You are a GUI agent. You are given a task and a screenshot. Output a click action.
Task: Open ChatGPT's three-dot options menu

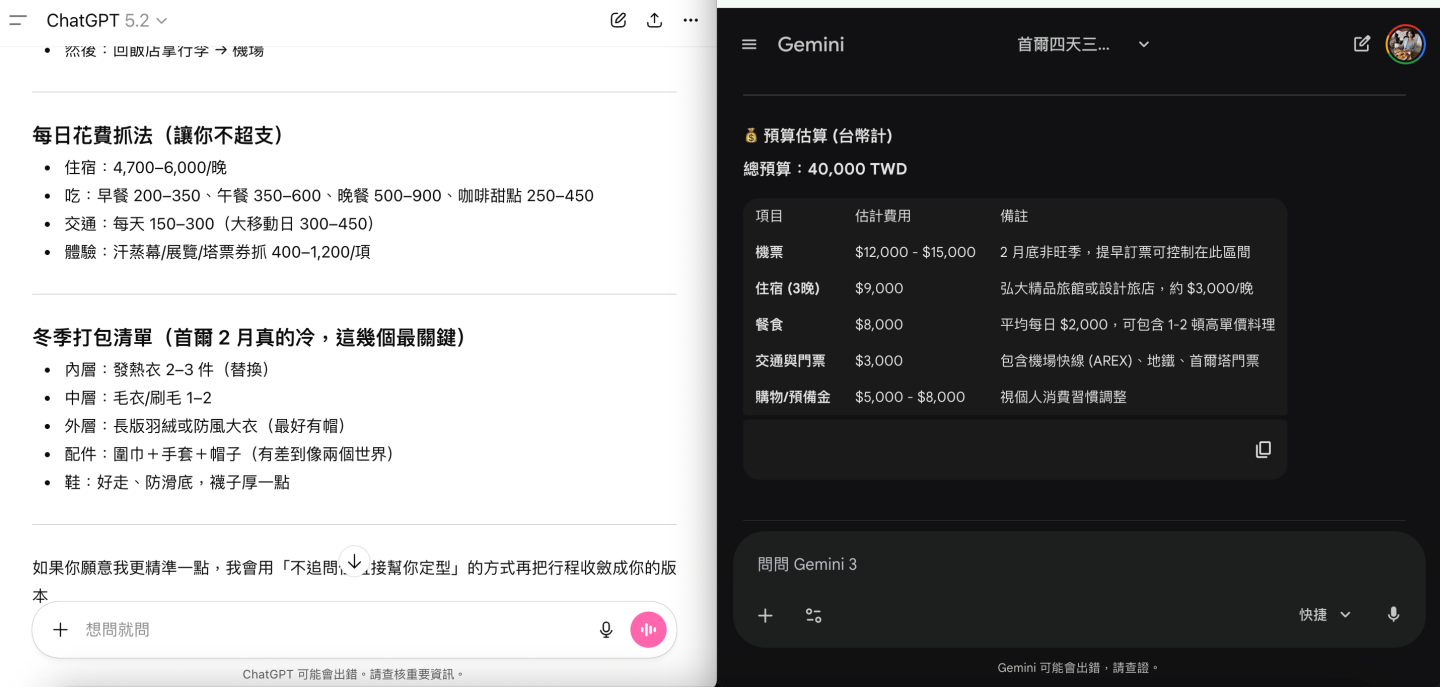pos(690,19)
